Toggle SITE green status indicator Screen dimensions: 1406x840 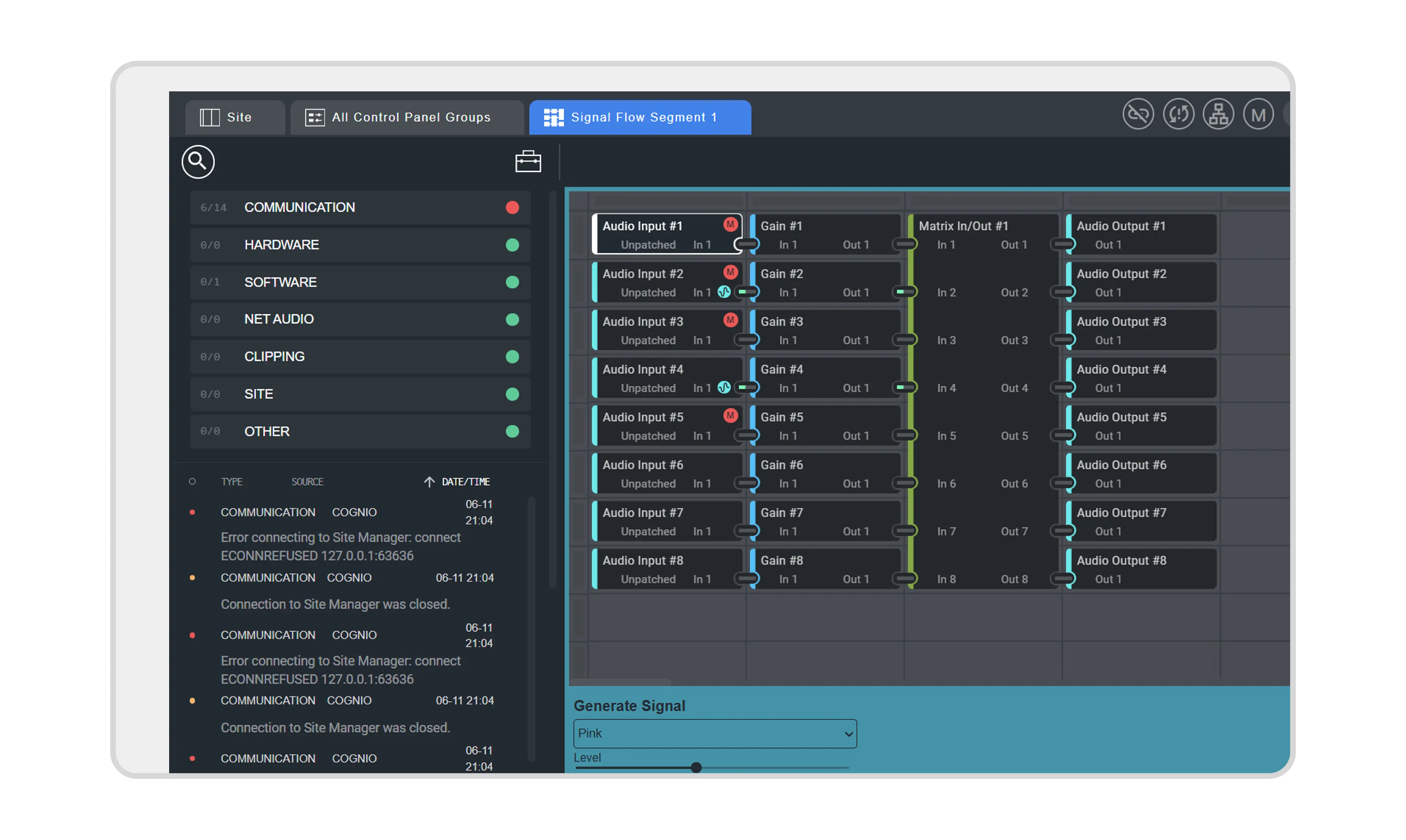tap(512, 394)
